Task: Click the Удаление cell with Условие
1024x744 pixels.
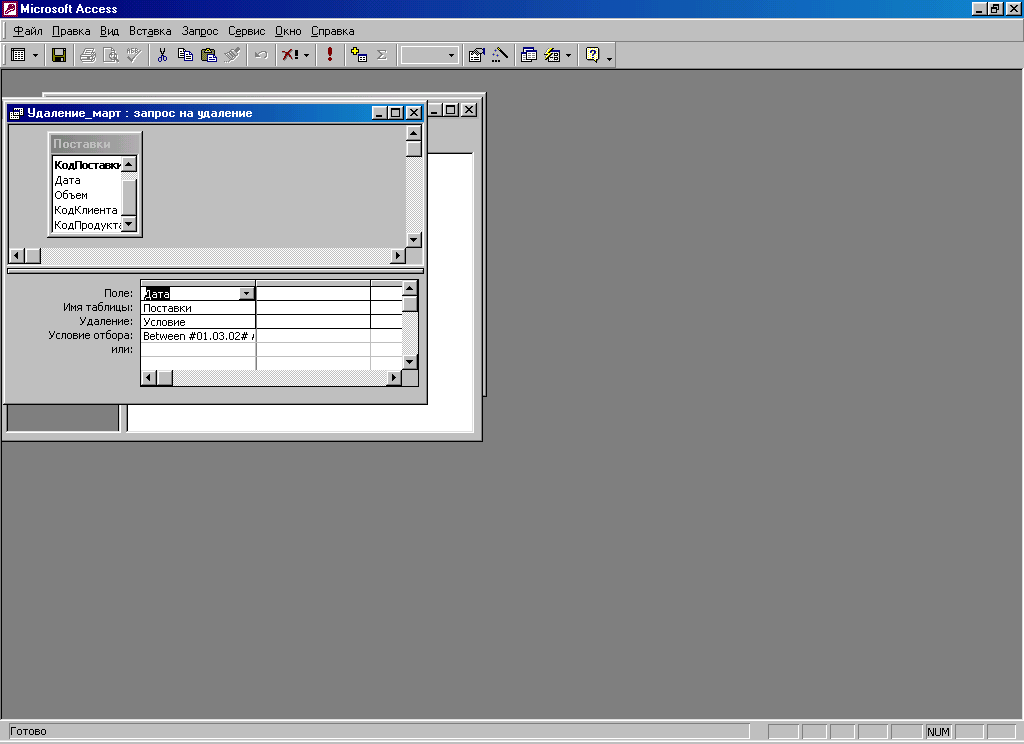Action: (x=198, y=321)
